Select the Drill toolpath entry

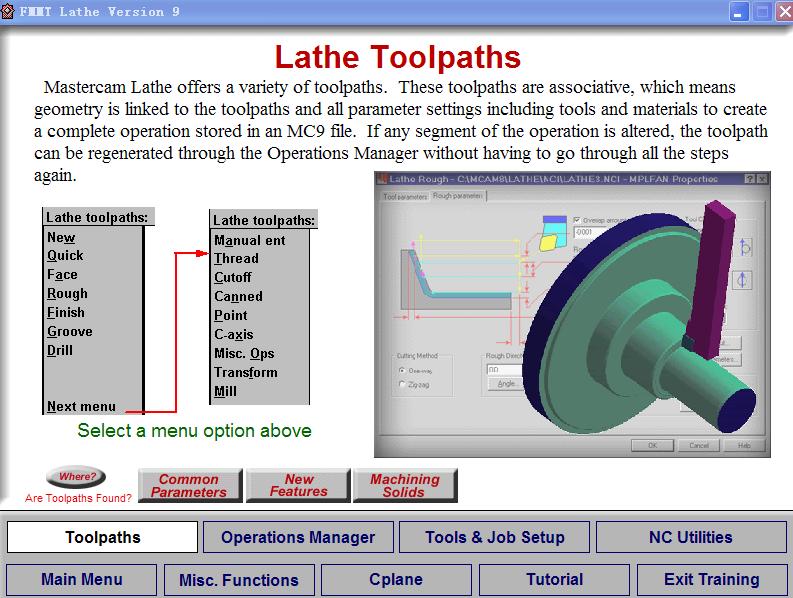coord(60,351)
